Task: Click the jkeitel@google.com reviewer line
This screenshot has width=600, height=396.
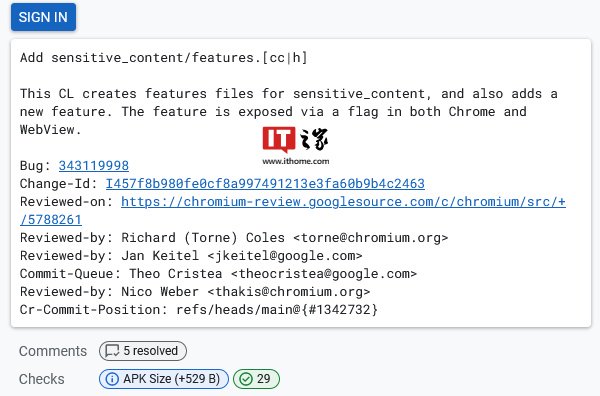Action: [191, 256]
